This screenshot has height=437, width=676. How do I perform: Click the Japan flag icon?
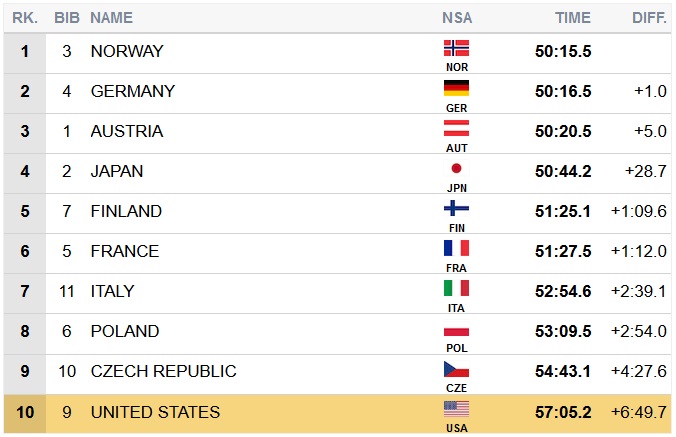456,168
